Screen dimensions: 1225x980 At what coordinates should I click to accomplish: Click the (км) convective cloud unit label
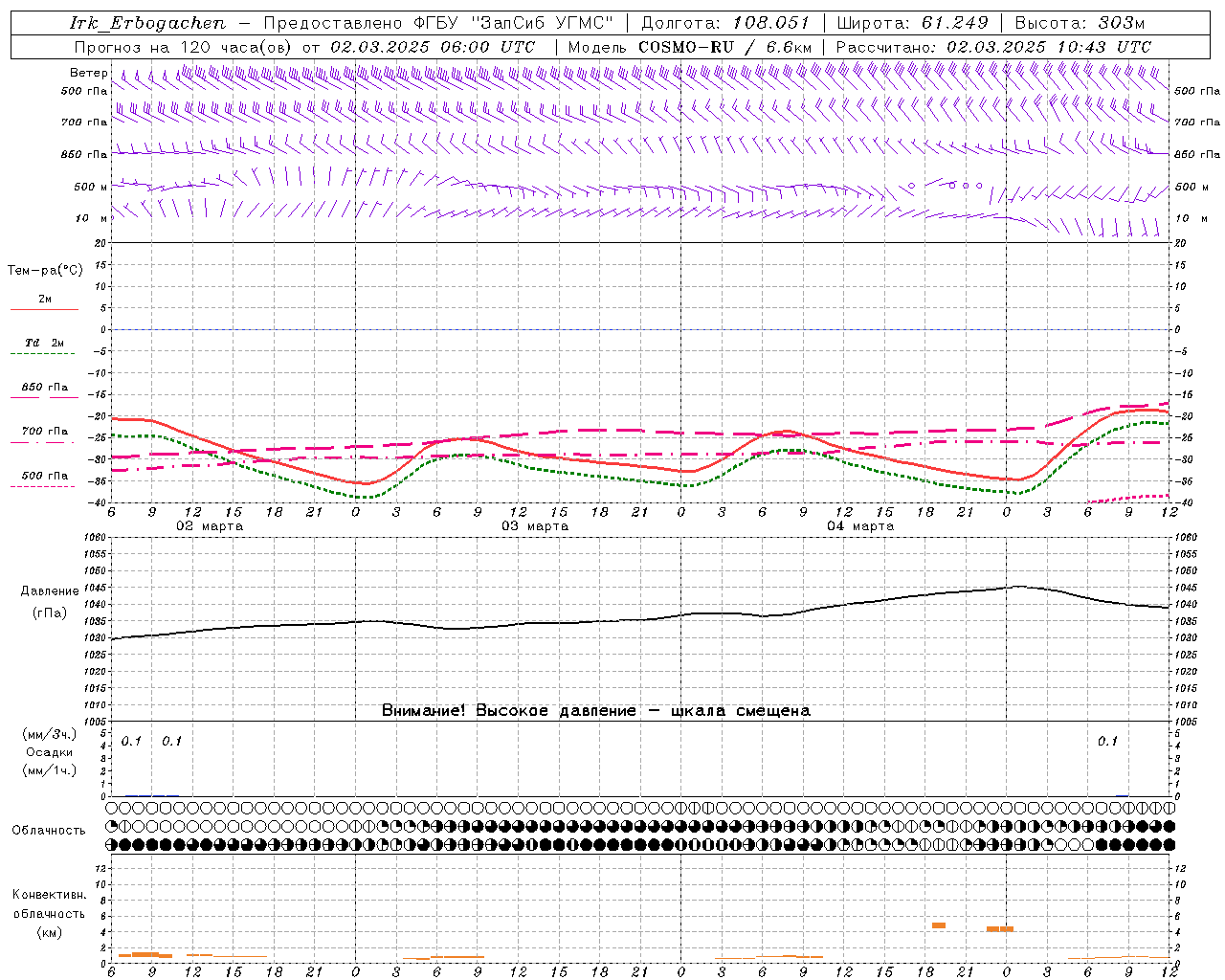click(x=49, y=932)
